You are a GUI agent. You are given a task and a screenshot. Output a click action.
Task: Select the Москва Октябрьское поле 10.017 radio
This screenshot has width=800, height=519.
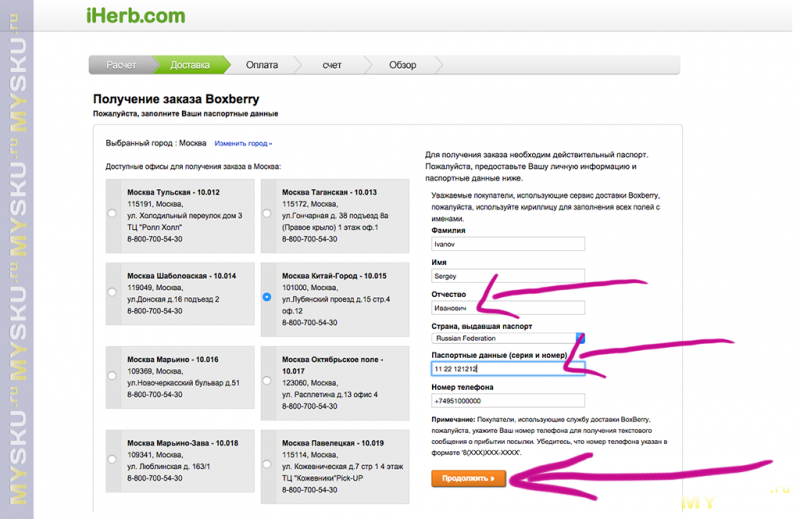267,381
